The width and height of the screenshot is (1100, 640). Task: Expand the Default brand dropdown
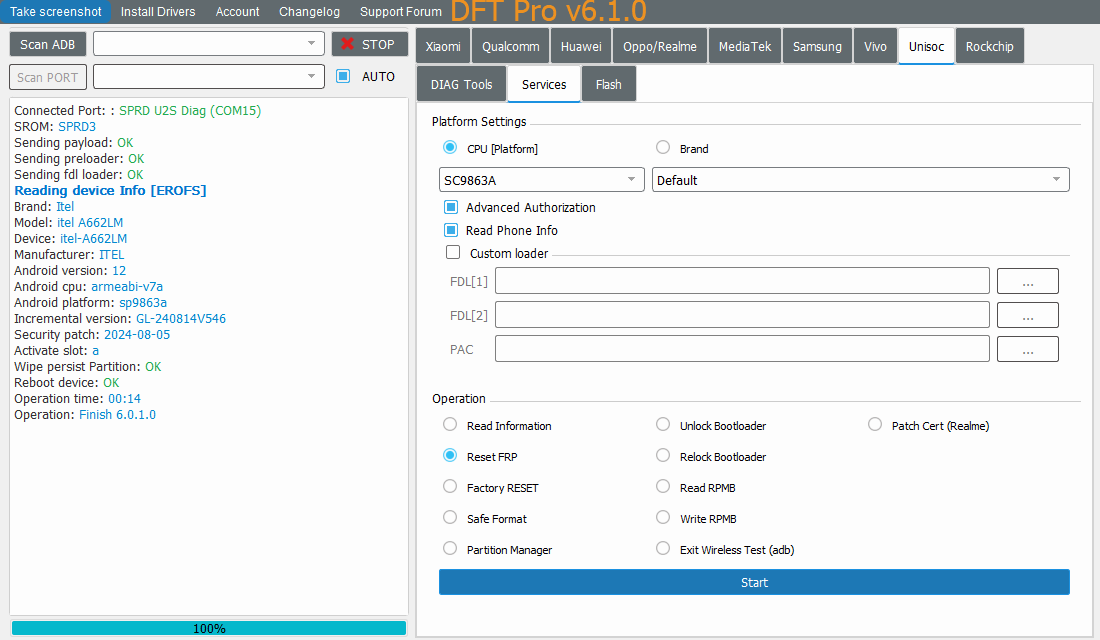860,180
